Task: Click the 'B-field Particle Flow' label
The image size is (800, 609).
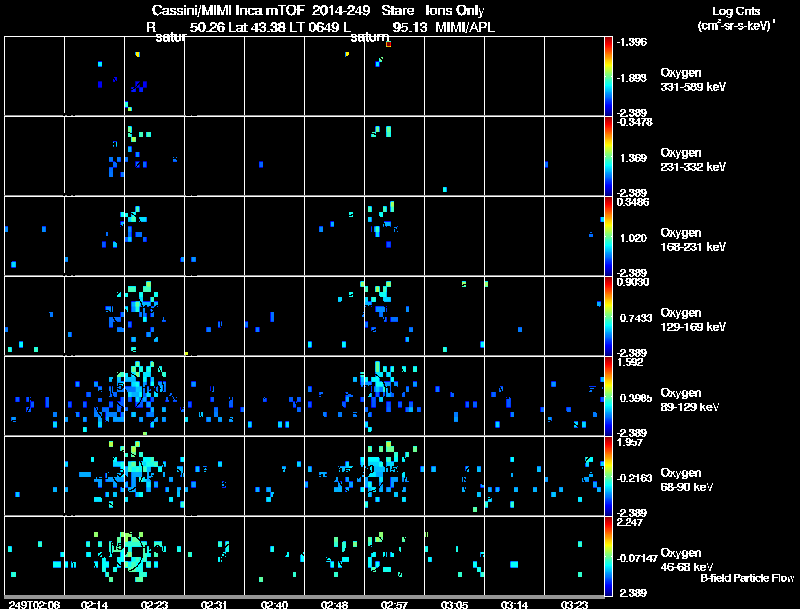Action: pyautogui.click(x=747, y=578)
